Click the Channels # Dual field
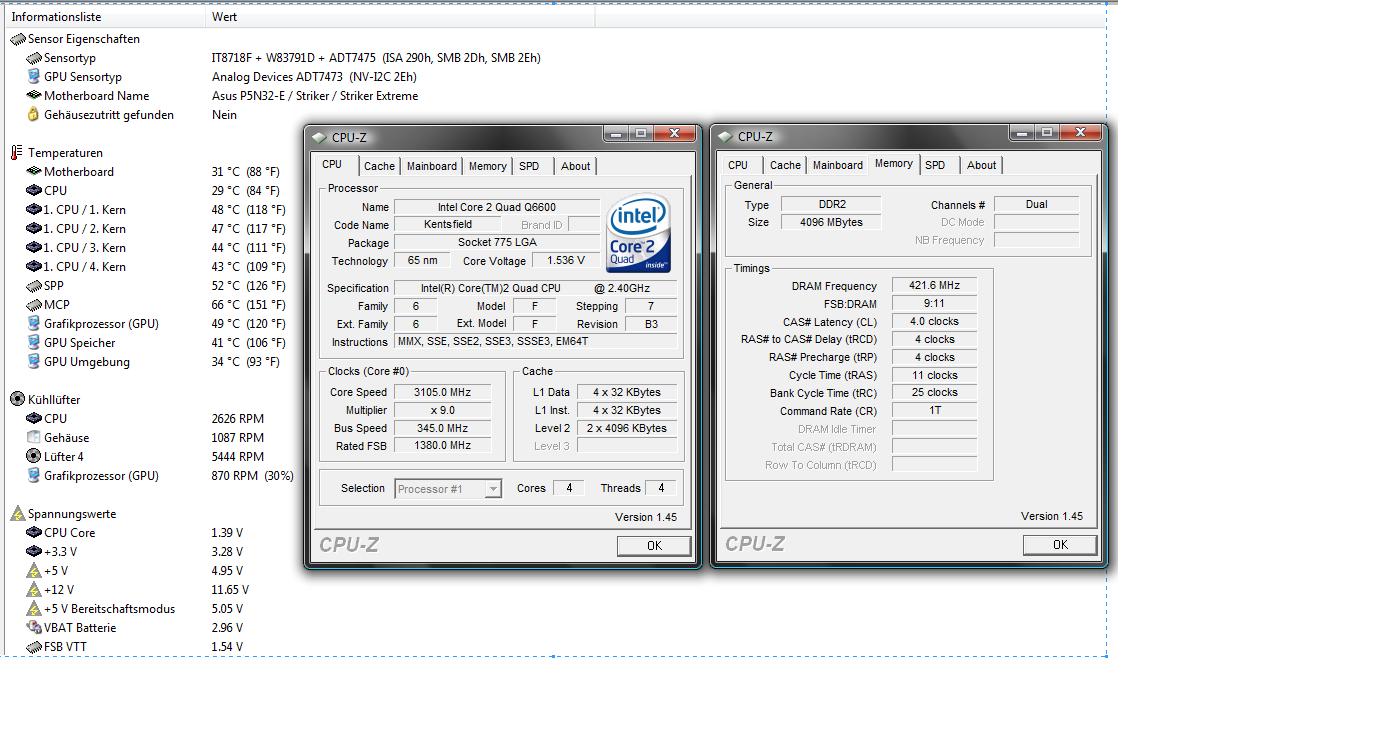The image size is (1376, 750). pos(1036,204)
